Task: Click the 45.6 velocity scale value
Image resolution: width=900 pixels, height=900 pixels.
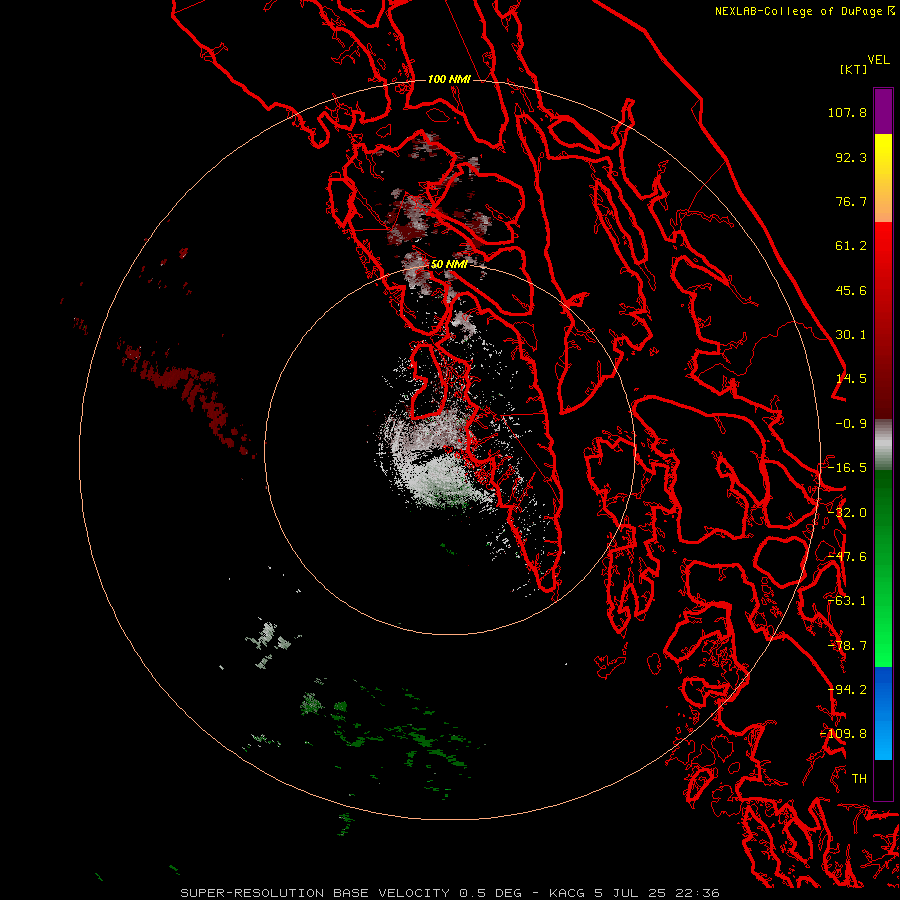Action: pyautogui.click(x=851, y=290)
